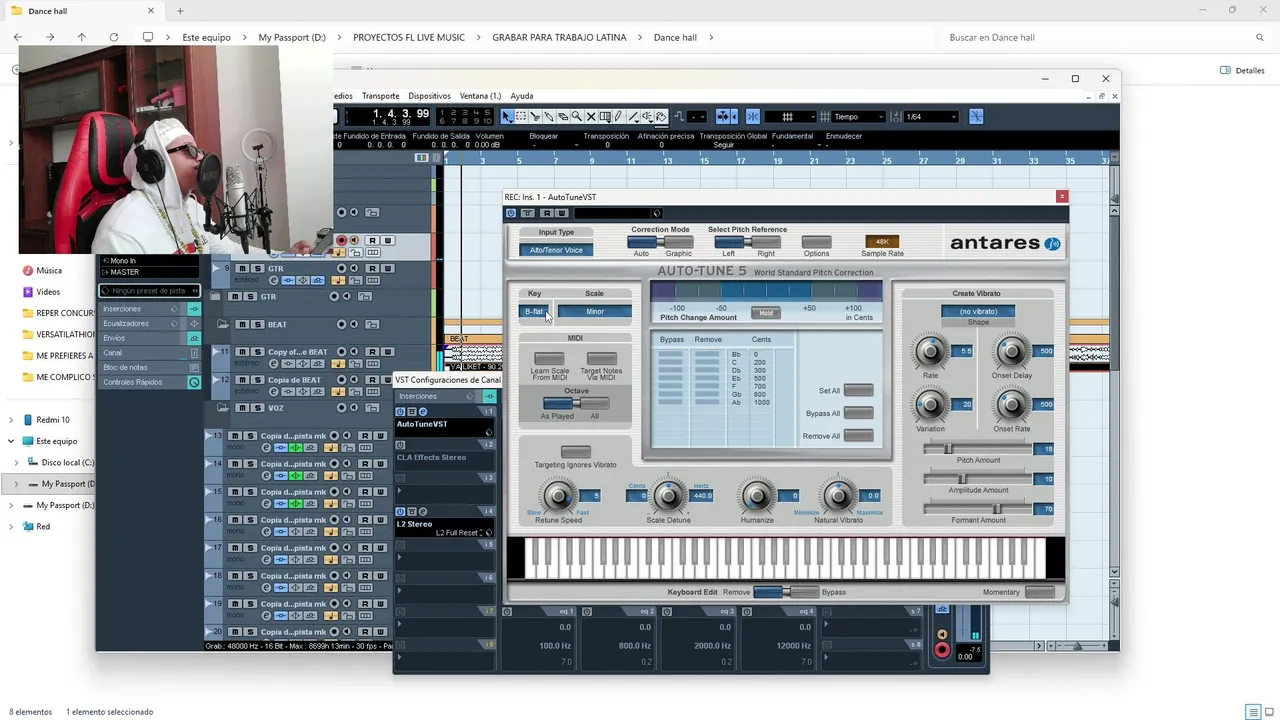
Task: Click the Up arrow in File Explorer
Action: click(81, 37)
